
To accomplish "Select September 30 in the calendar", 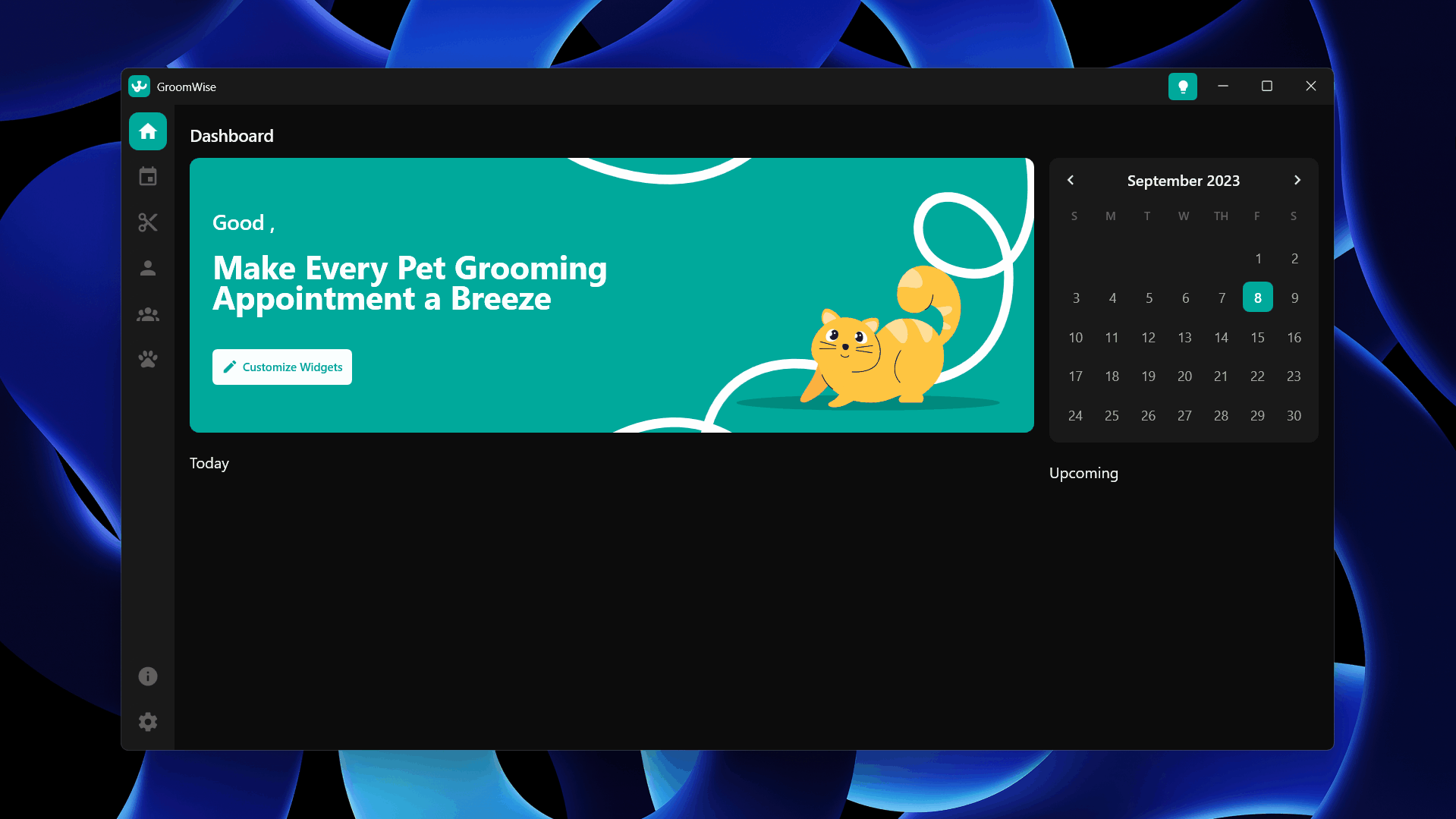I will (x=1294, y=416).
